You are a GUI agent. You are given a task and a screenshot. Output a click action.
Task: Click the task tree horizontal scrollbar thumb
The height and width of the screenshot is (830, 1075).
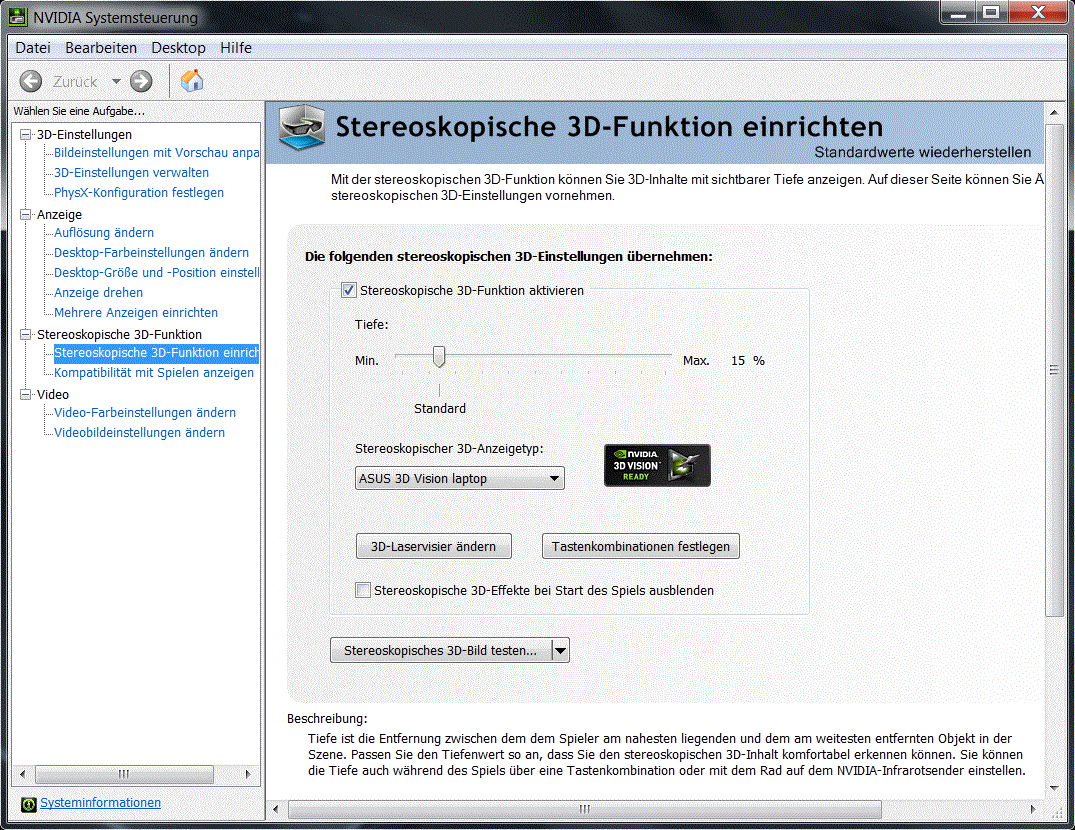pyautogui.click(x=124, y=774)
